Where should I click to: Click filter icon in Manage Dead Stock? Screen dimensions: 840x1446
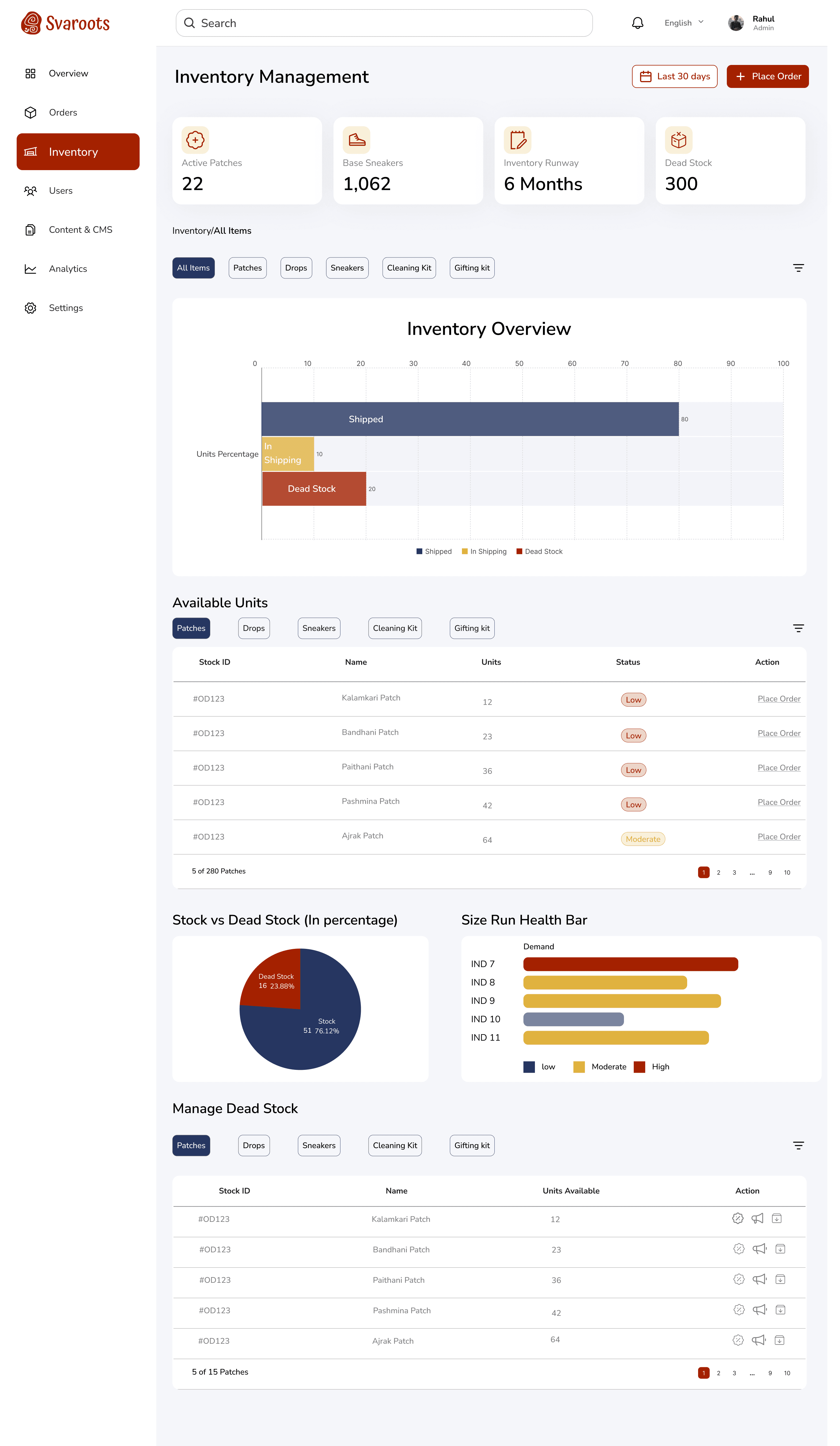pos(798,1145)
